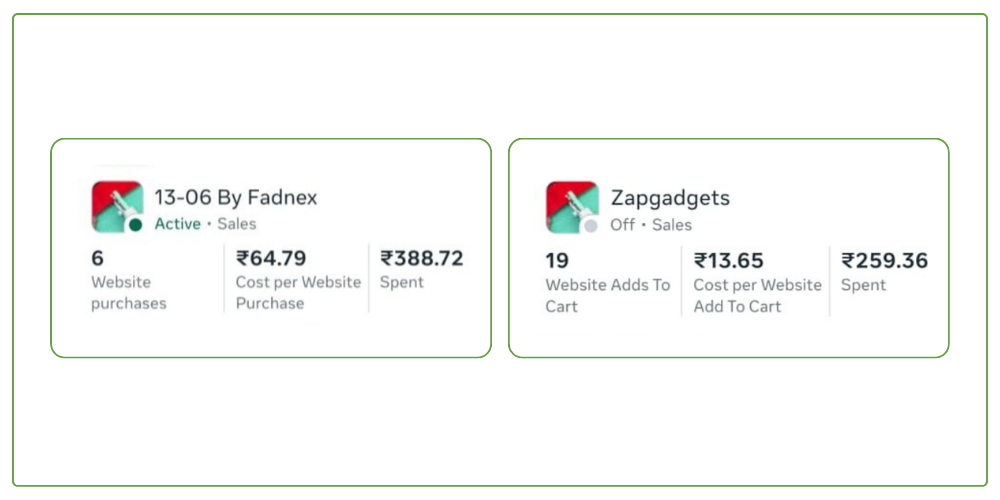Viewport: 1000px width, 500px height.
Task: Click the green Active status dot
Action: (135, 225)
